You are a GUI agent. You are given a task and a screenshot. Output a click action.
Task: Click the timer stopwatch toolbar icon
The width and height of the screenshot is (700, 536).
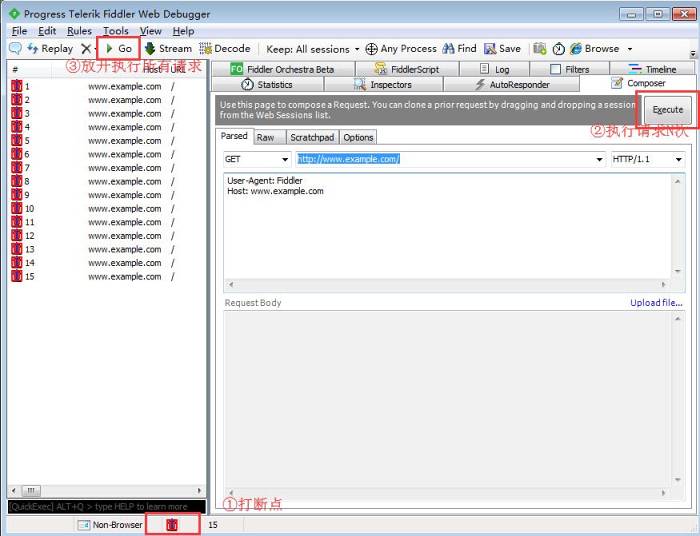558,49
